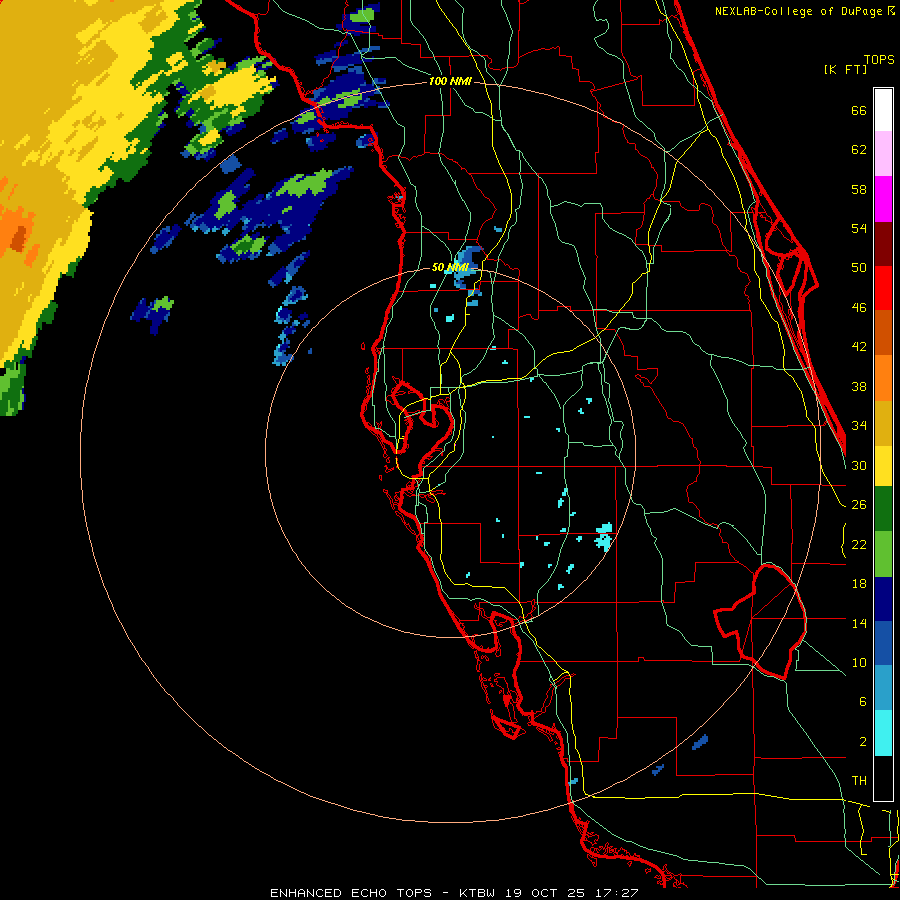This screenshot has height=900, width=900.
Task: Click the 38 legend value
Action: coord(859,386)
